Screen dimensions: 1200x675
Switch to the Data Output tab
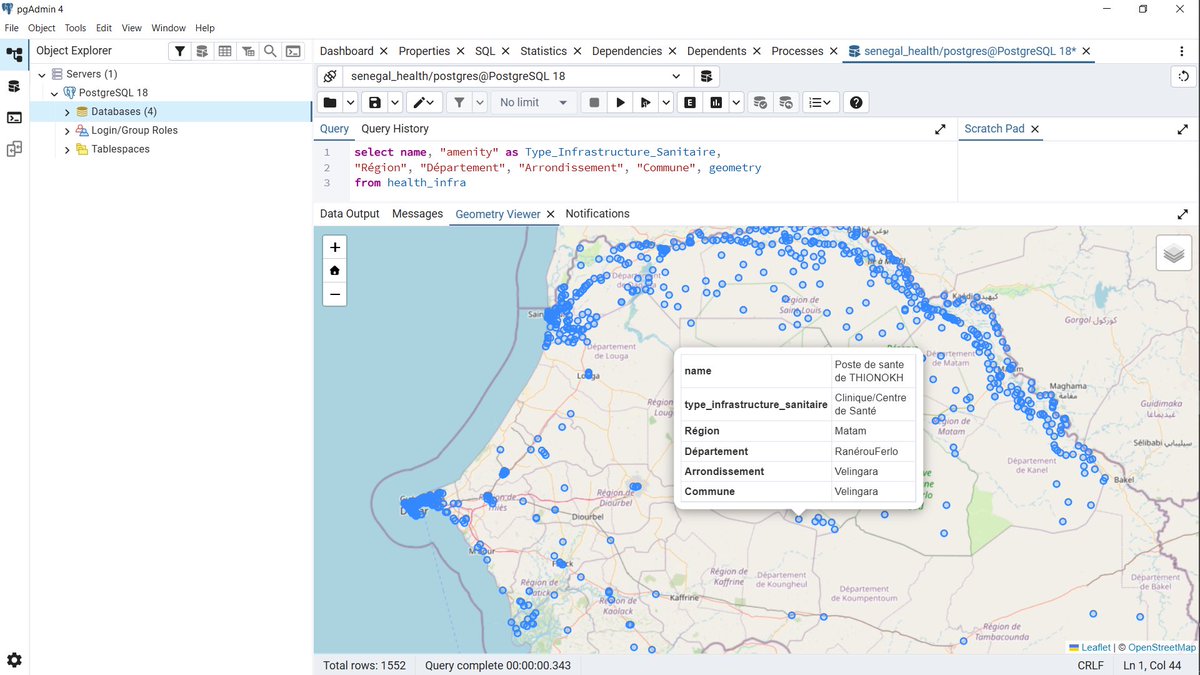coord(349,214)
